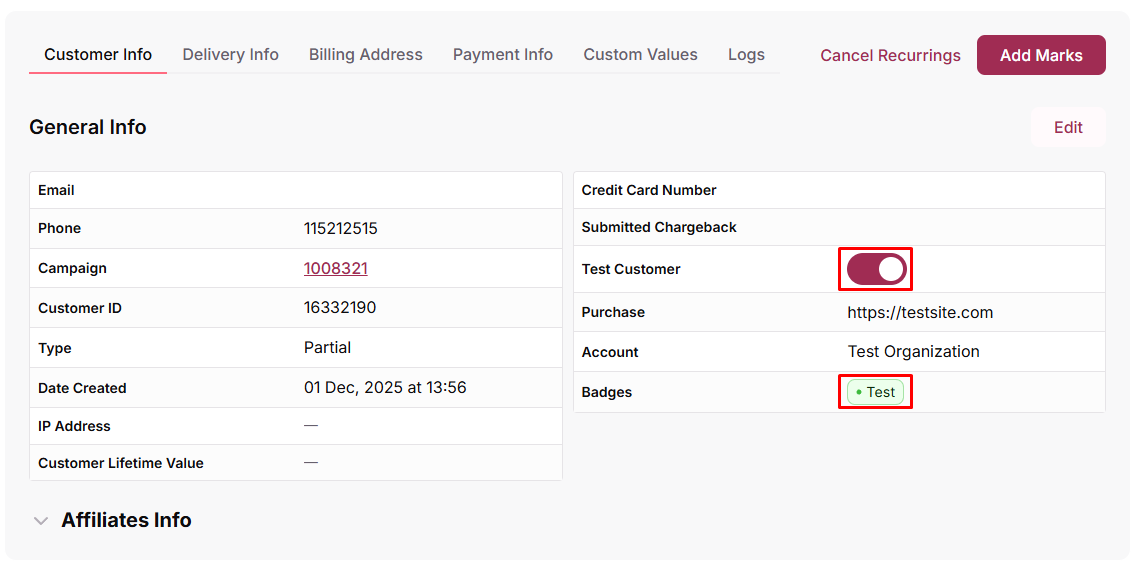Select phone number 115212515
The height and width of the screenshot is (567, 1138).
[x=340, y=229]
